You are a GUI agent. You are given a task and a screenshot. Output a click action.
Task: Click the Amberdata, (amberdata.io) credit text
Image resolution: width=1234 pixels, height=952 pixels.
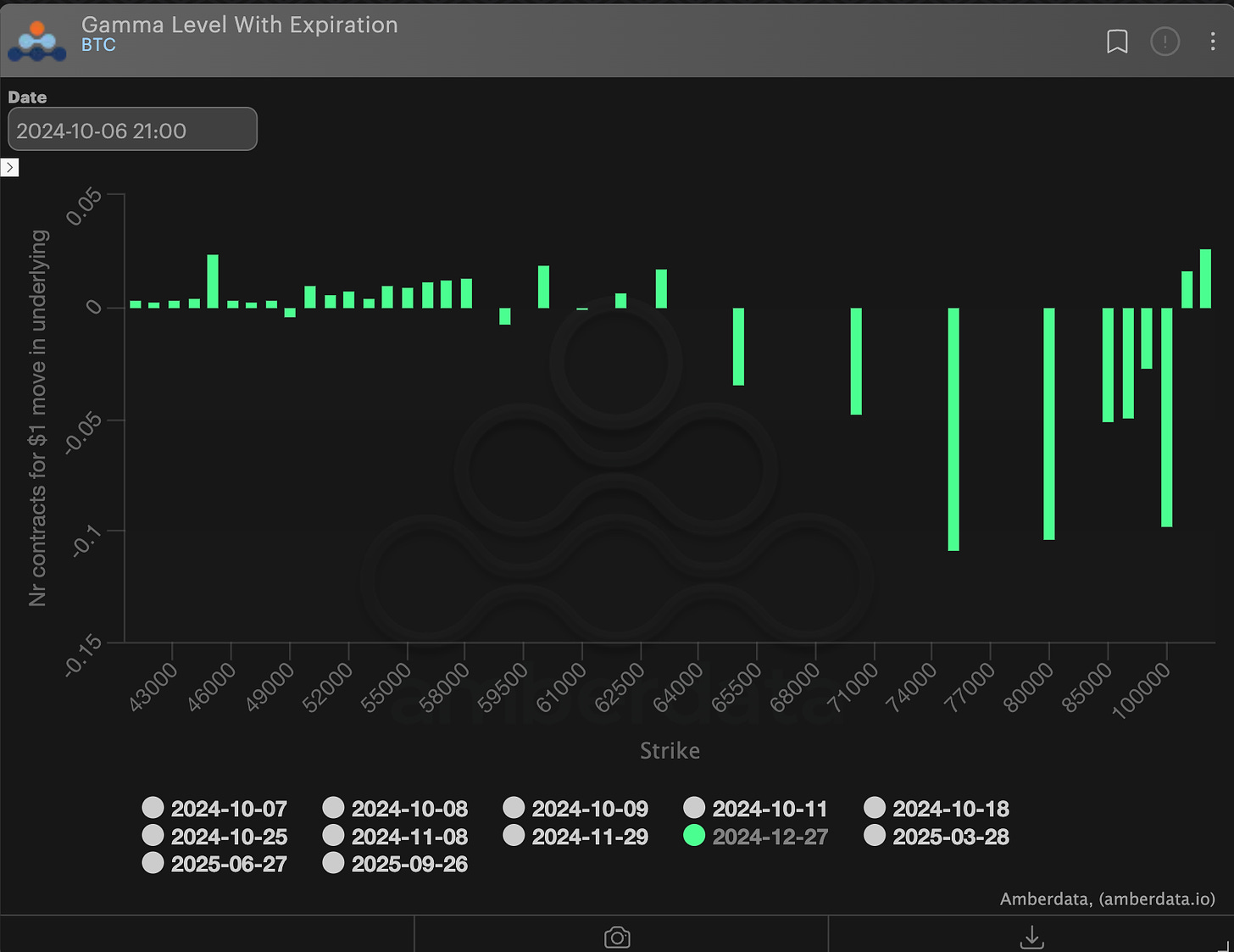1107,899
